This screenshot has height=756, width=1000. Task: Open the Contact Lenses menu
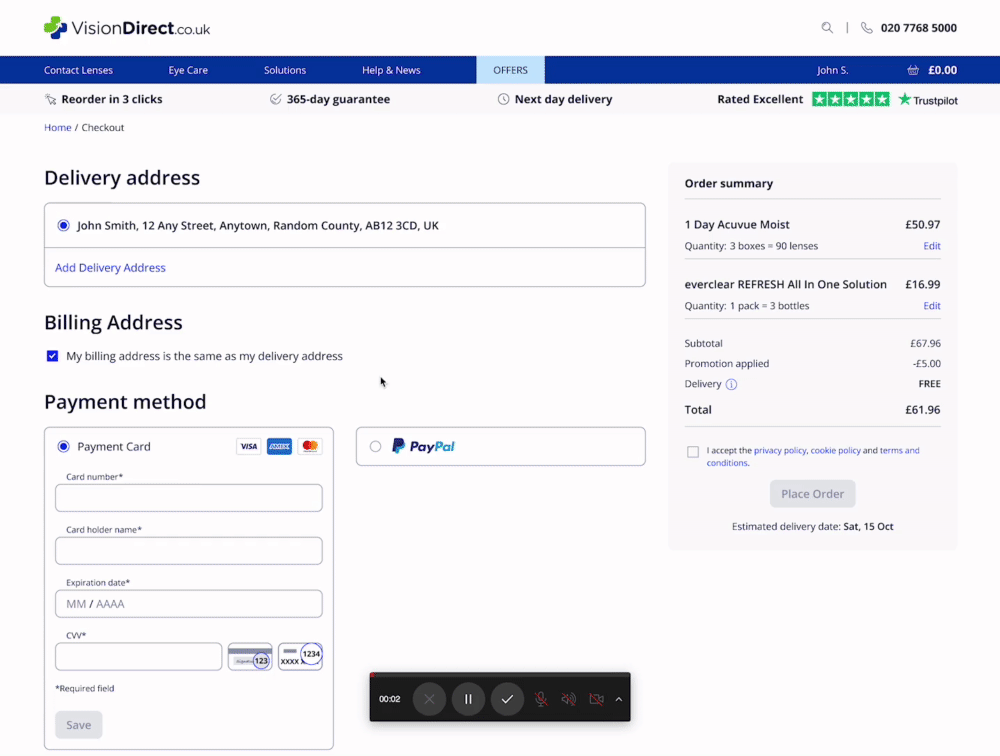[78, 70]
